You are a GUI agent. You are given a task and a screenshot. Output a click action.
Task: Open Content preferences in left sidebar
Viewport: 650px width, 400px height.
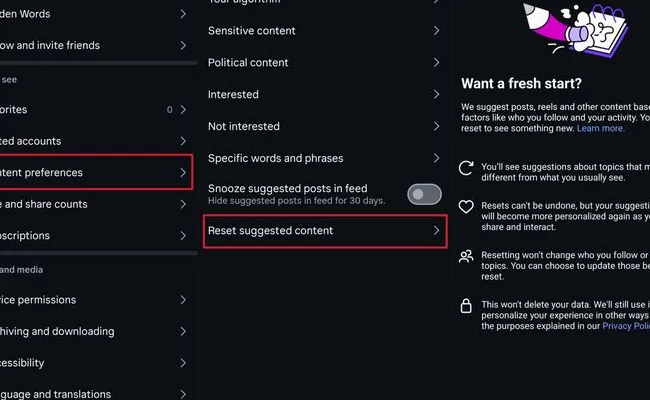(x=95, y=173)
